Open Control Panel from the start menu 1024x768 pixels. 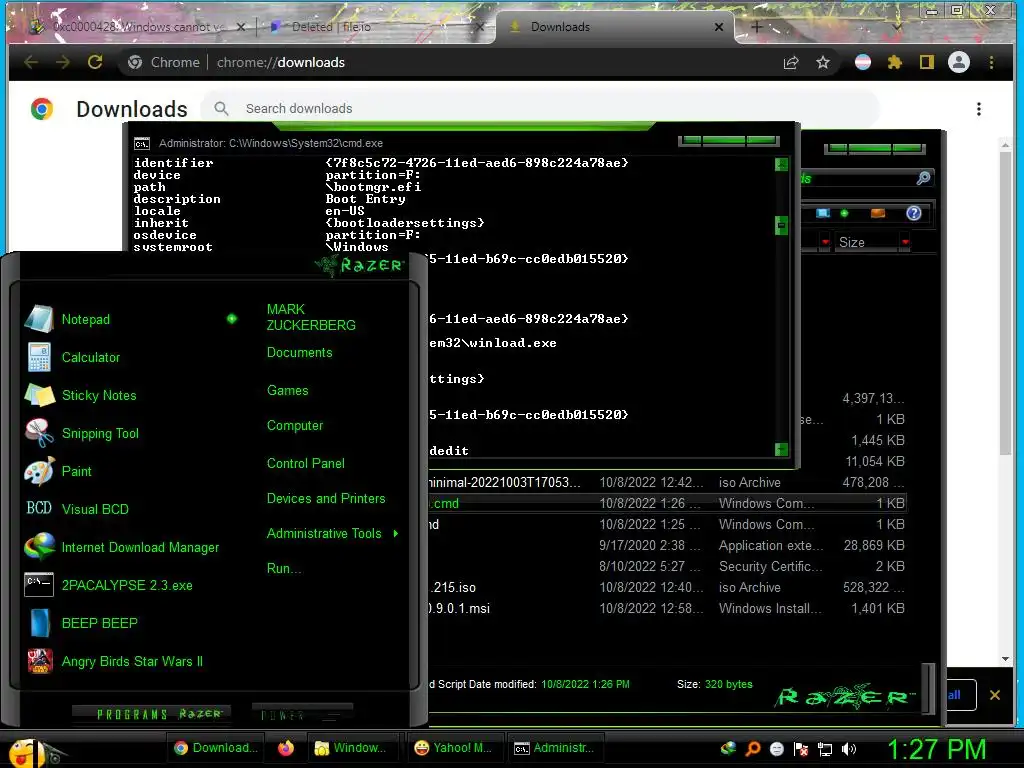[306, 464]
